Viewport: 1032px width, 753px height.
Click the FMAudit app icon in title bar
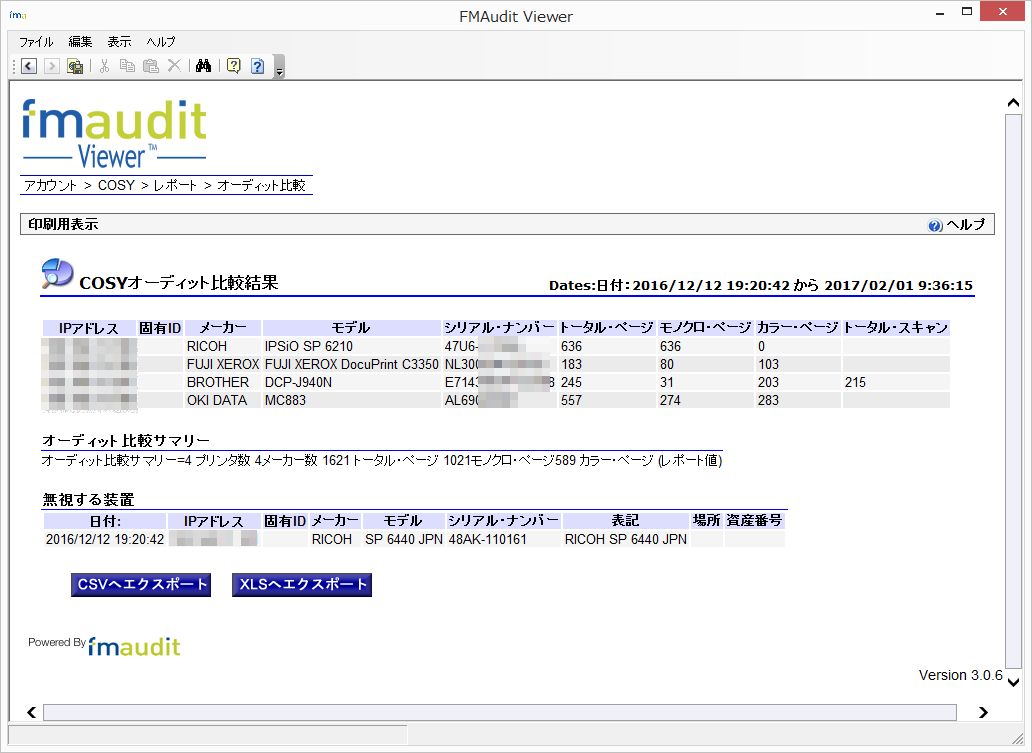[x=18, y=15]
